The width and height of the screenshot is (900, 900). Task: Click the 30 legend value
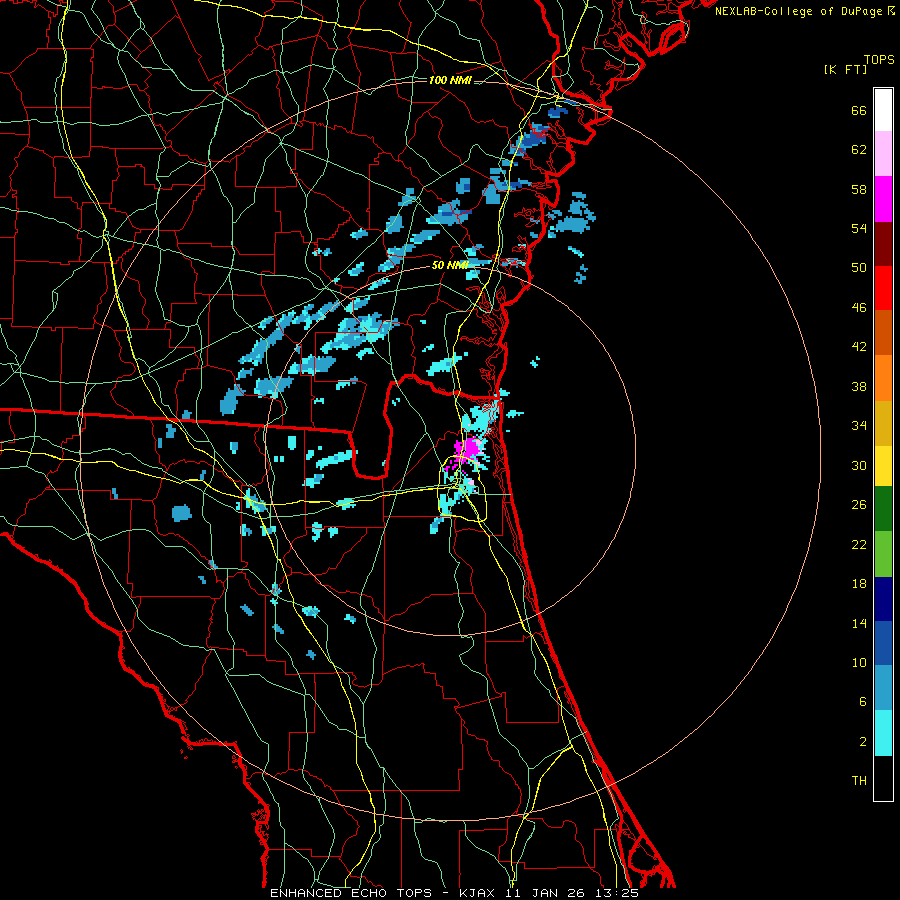(x=859, y=465)
